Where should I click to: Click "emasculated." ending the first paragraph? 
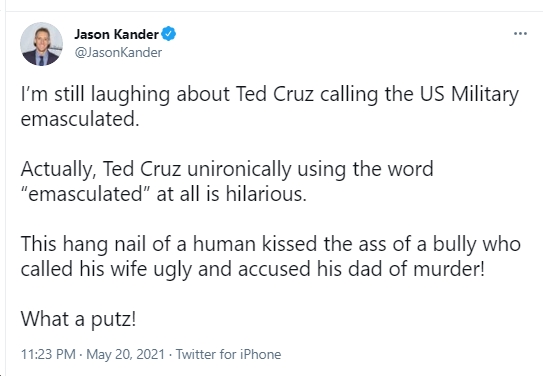click(80, 119)
